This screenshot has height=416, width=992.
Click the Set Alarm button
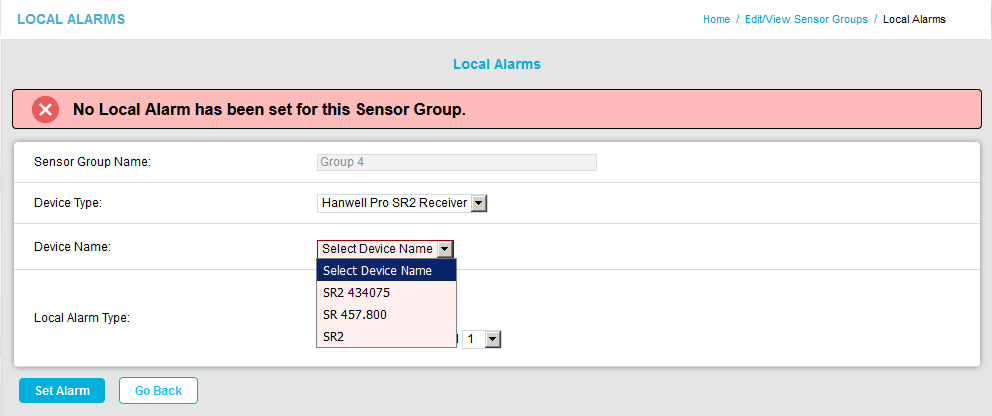point(62,391)
